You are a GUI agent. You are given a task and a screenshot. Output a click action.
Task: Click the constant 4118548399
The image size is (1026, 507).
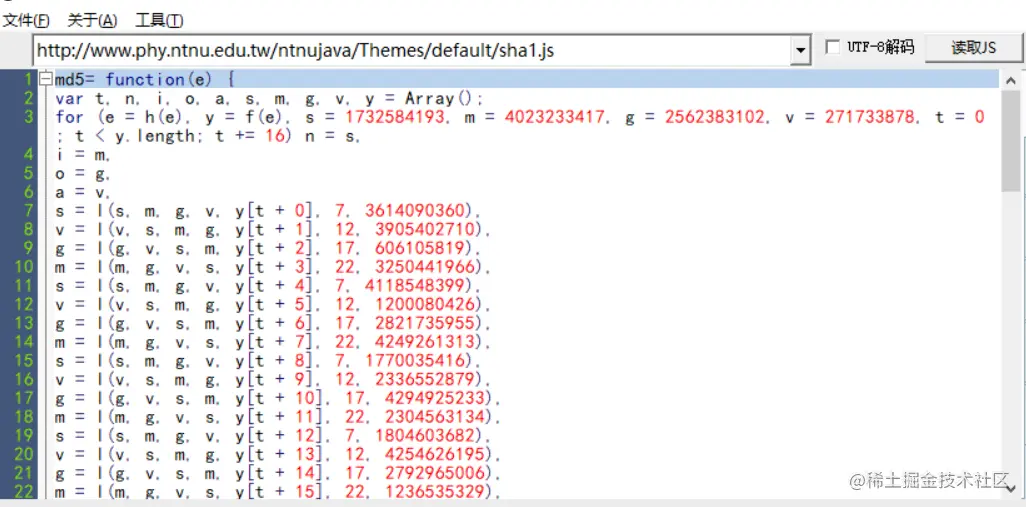pyautogui.click(x=416, y=286)
